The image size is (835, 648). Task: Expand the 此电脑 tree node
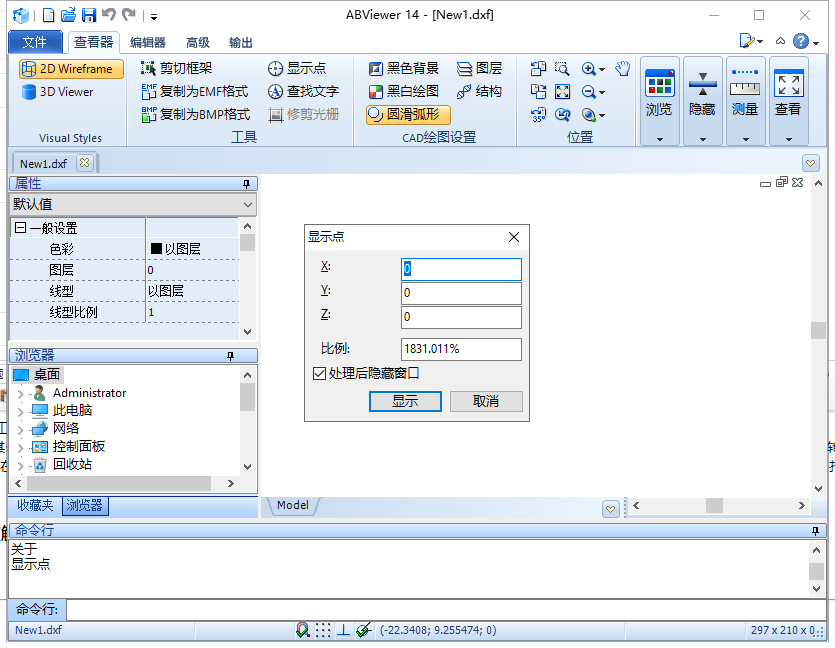20,410
